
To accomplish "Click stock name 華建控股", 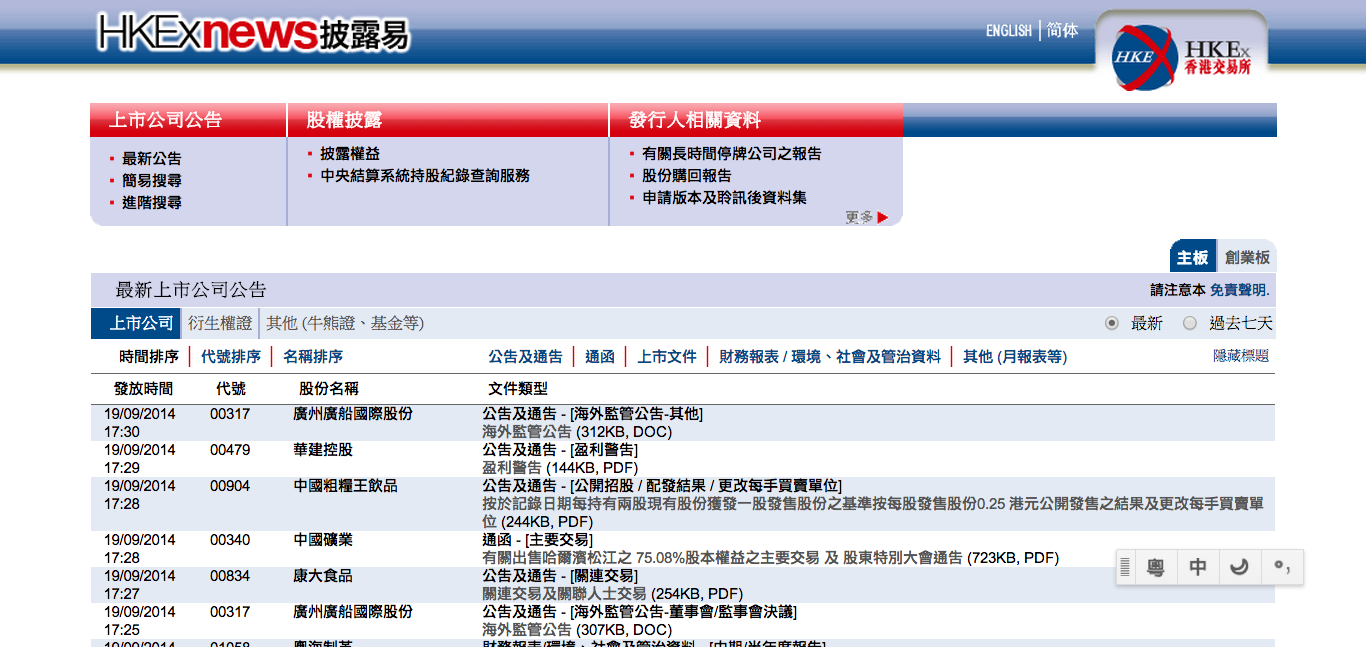I will (x=323, y=450).
